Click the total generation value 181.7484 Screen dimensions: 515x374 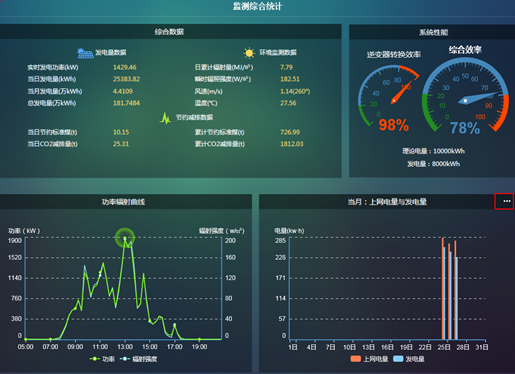coord(126,103)
